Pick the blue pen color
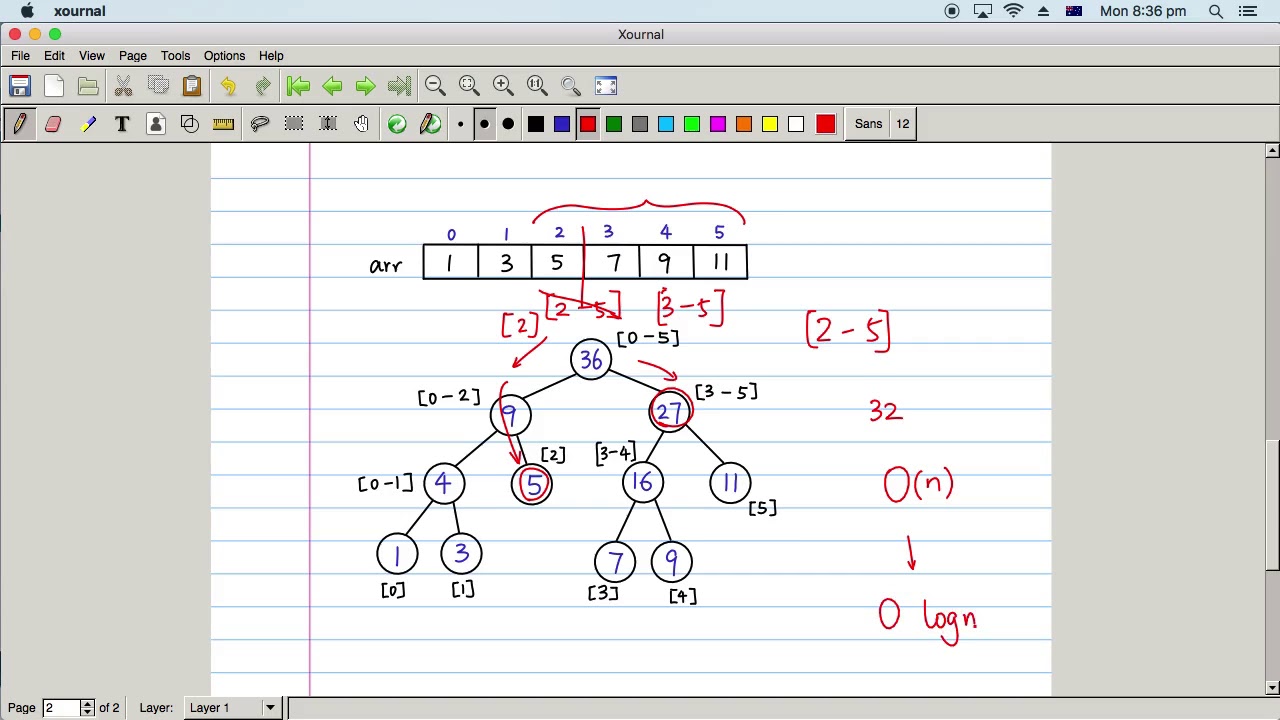1280x720 pixels. coord(562,124)
